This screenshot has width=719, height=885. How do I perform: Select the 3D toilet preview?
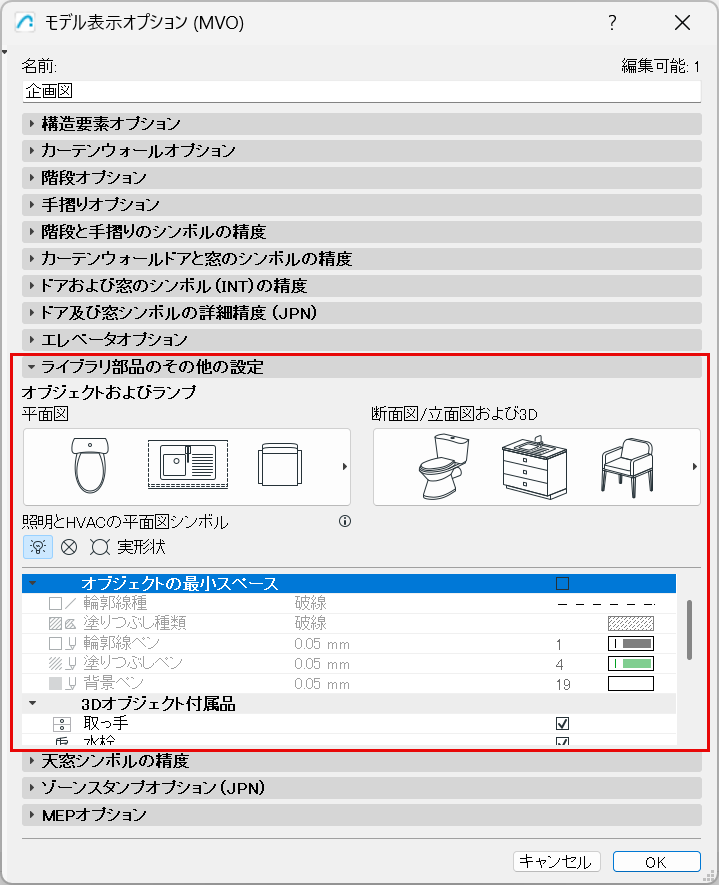(444, 467)
